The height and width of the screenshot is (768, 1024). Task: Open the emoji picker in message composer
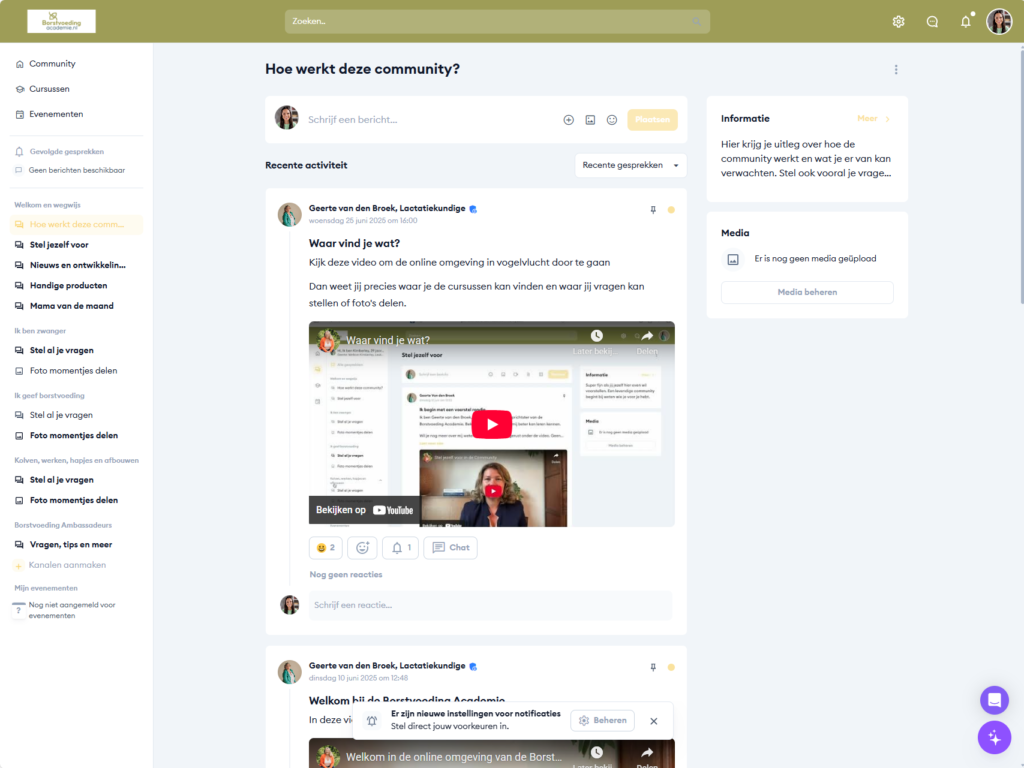[x=612, y=120]
